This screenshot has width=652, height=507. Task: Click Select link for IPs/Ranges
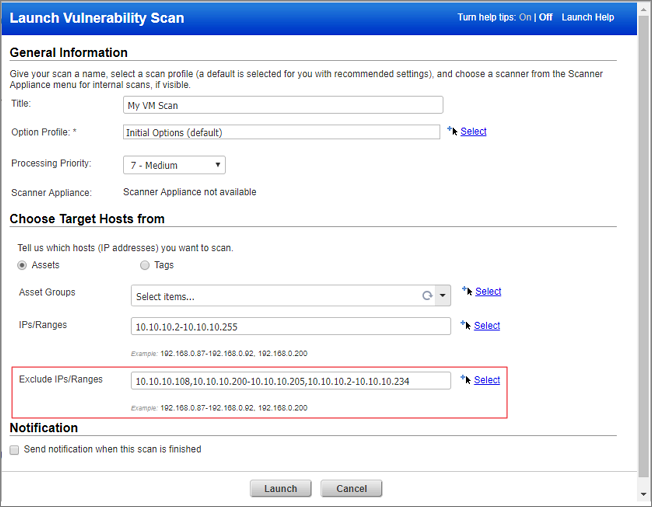pos(487,325)
